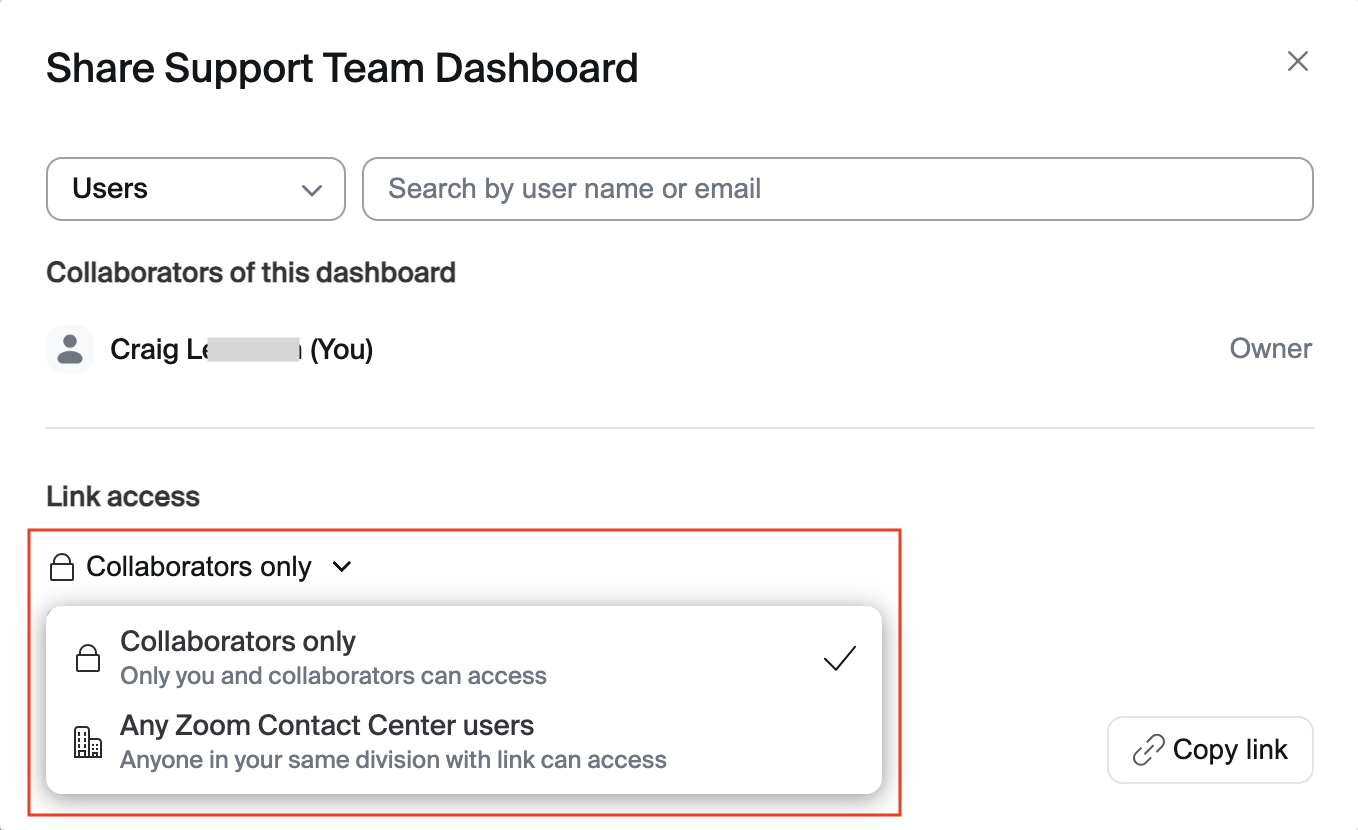Open the Users type dropdown

[195, 189]
